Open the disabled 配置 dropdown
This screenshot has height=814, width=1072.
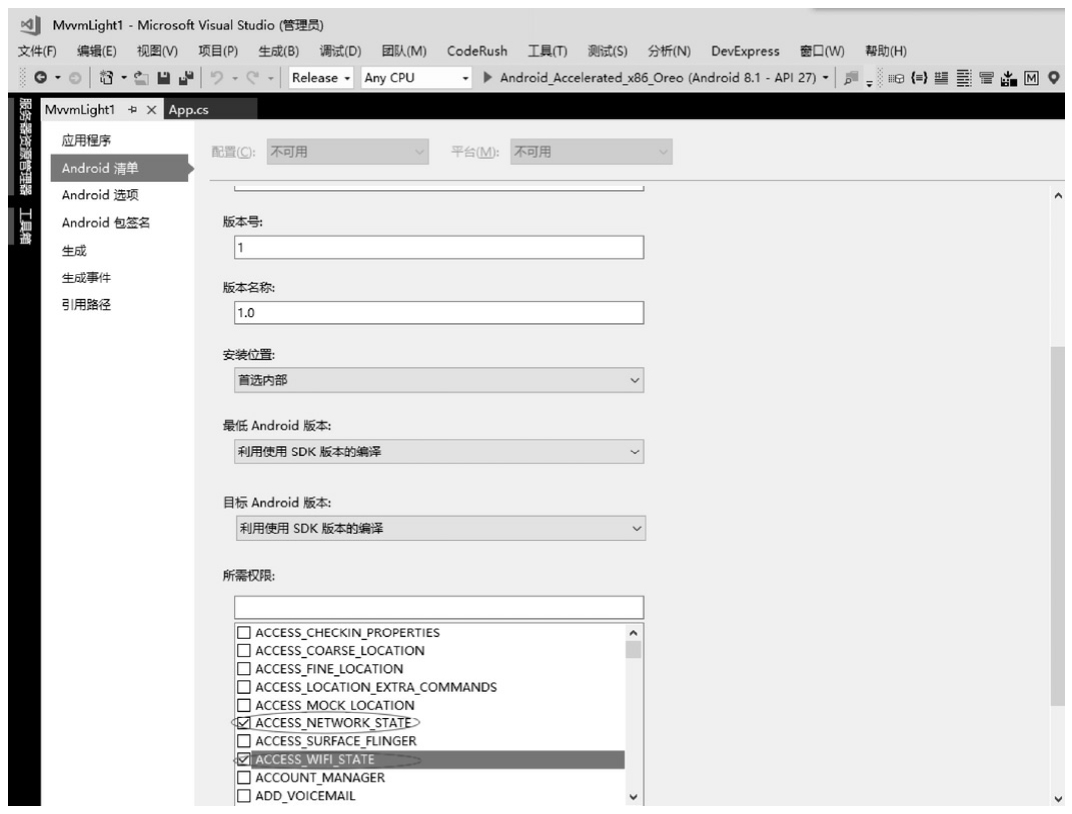[348, 152]
